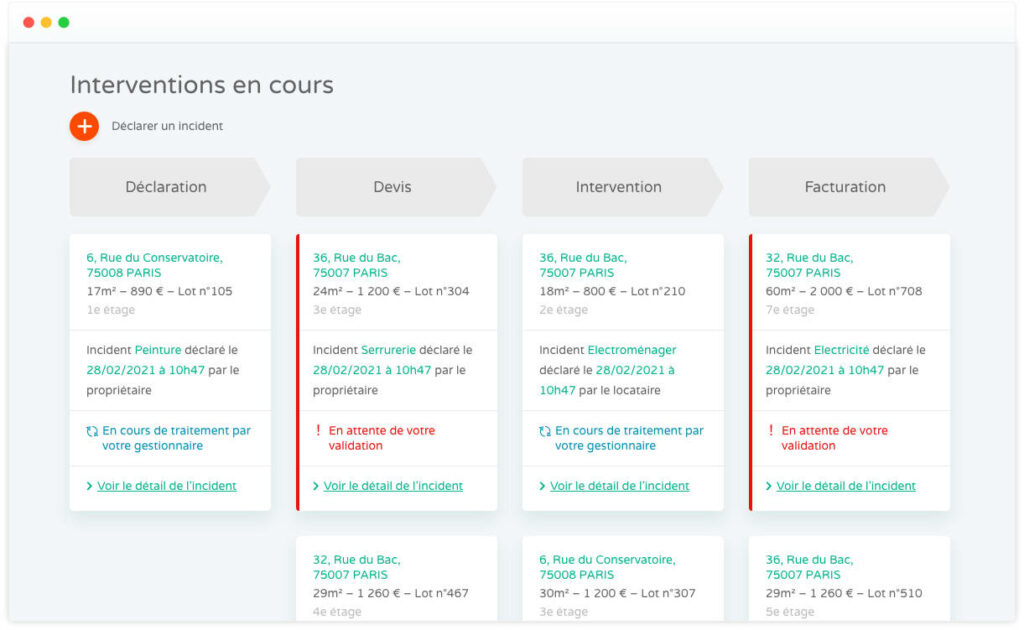Viewport: 1024px width, 630px height.
Task: Click '17m² – 890 € – Lot n°105' text
Action: 159,291
